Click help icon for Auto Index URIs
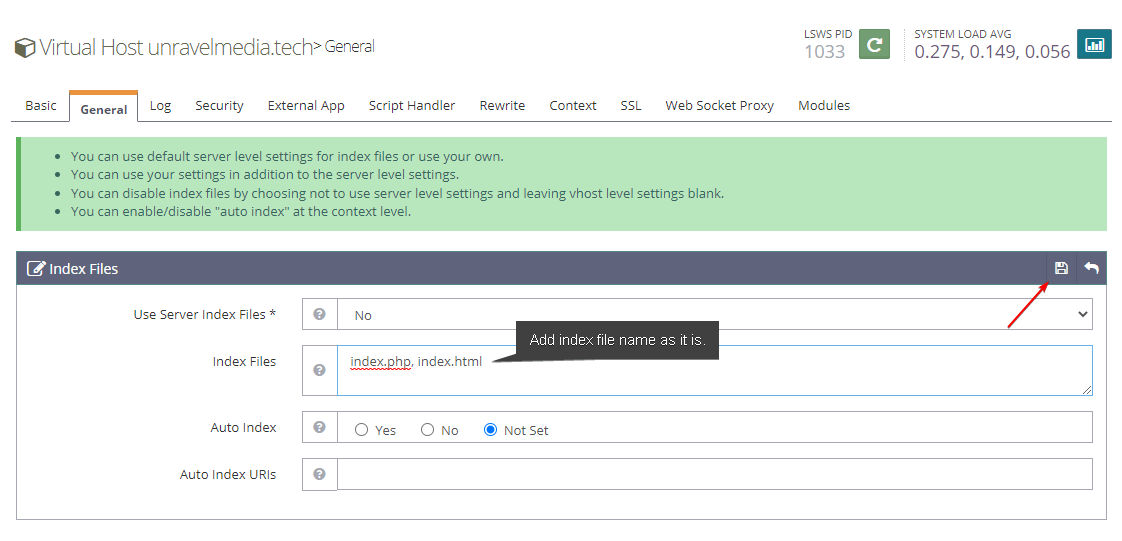 point(319,474)
